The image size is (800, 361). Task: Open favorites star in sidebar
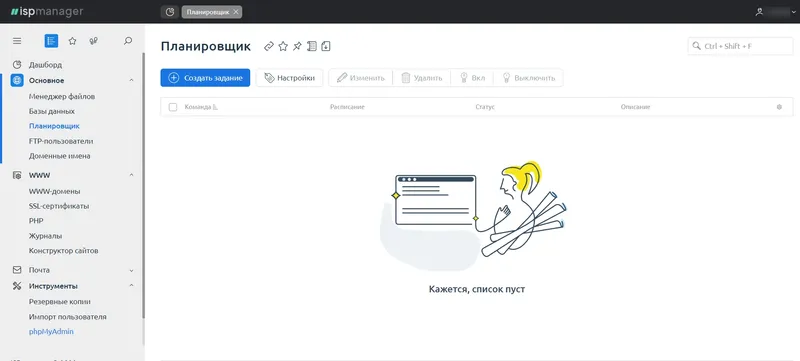pyautogui.click(x=72, y=41)
